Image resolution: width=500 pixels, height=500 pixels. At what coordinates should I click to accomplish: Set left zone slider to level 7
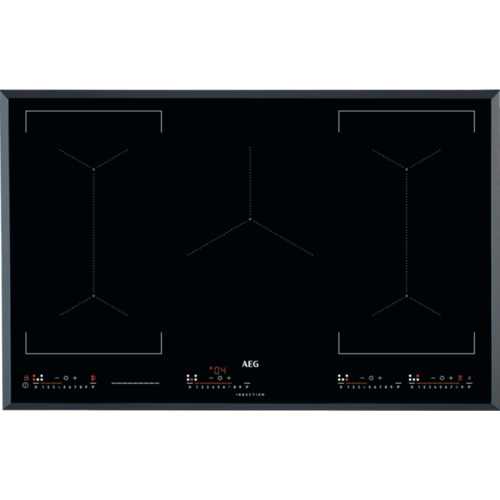point(75,387)
